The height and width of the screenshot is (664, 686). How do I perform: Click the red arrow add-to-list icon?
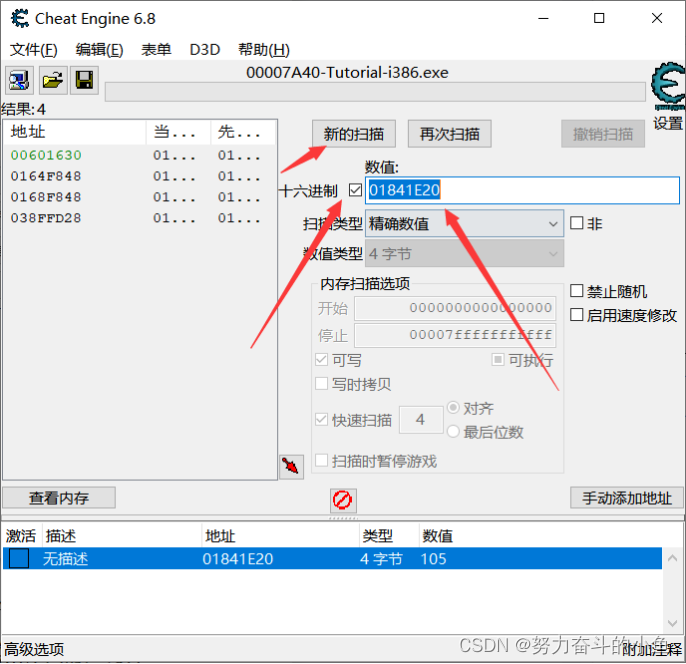point(291,467)
